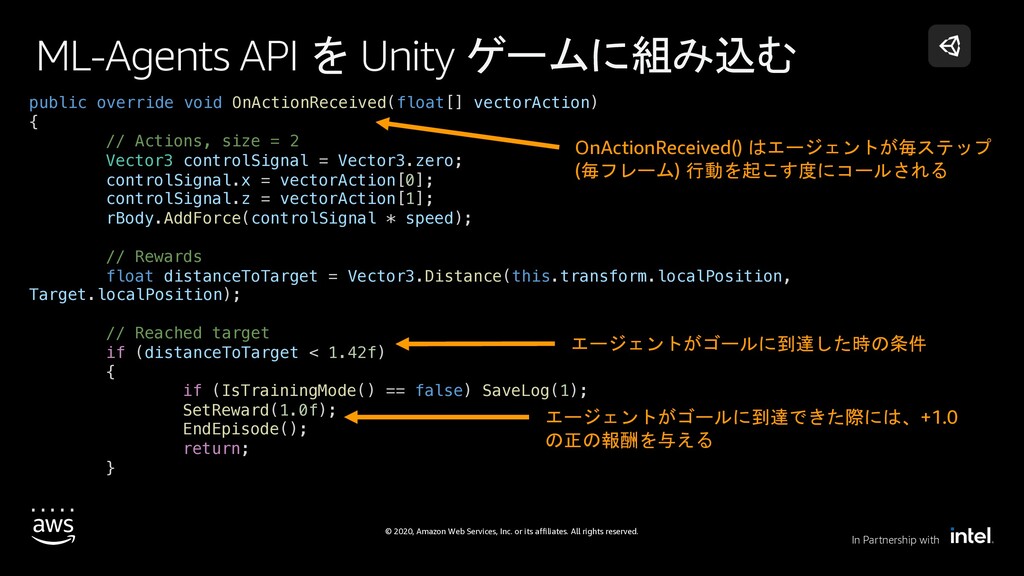Image resolution: width=1024 pixels, height=576 pixels.
Task: Click the Intel logo
Action: click(x=971, y=536)
